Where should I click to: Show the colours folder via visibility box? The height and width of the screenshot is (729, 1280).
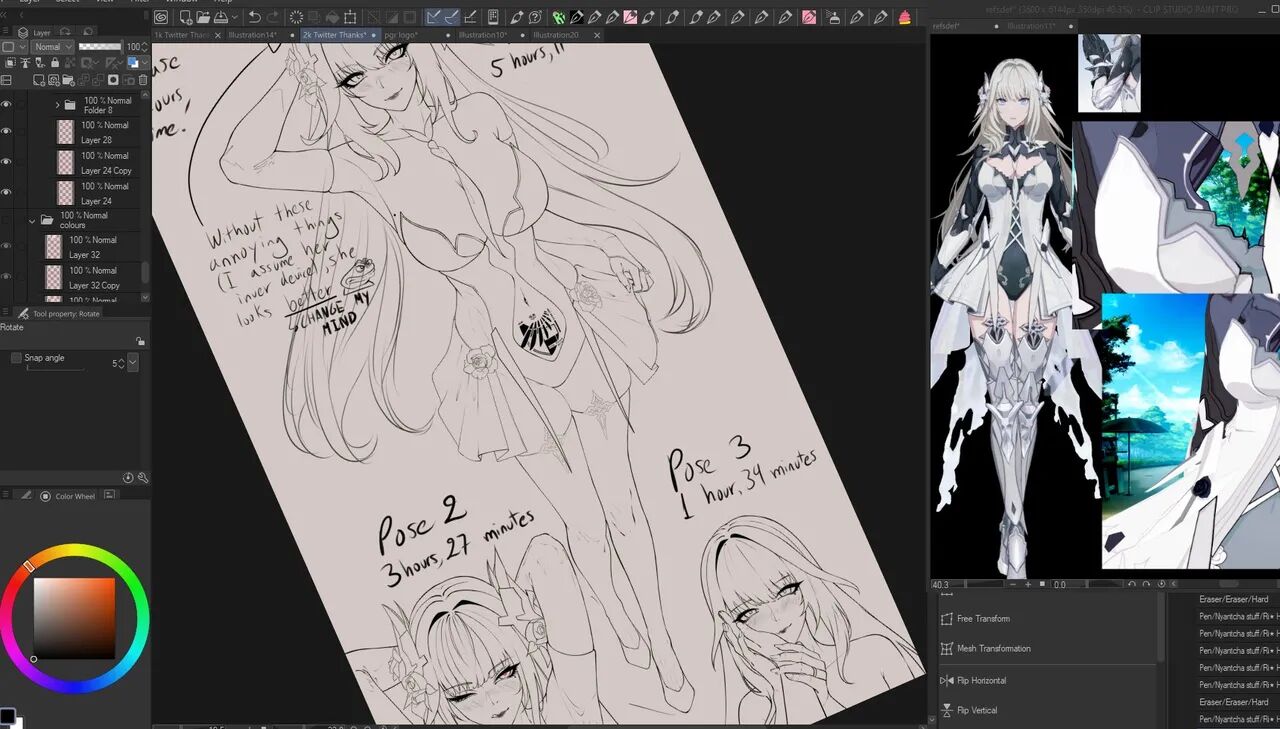point(6,220)
